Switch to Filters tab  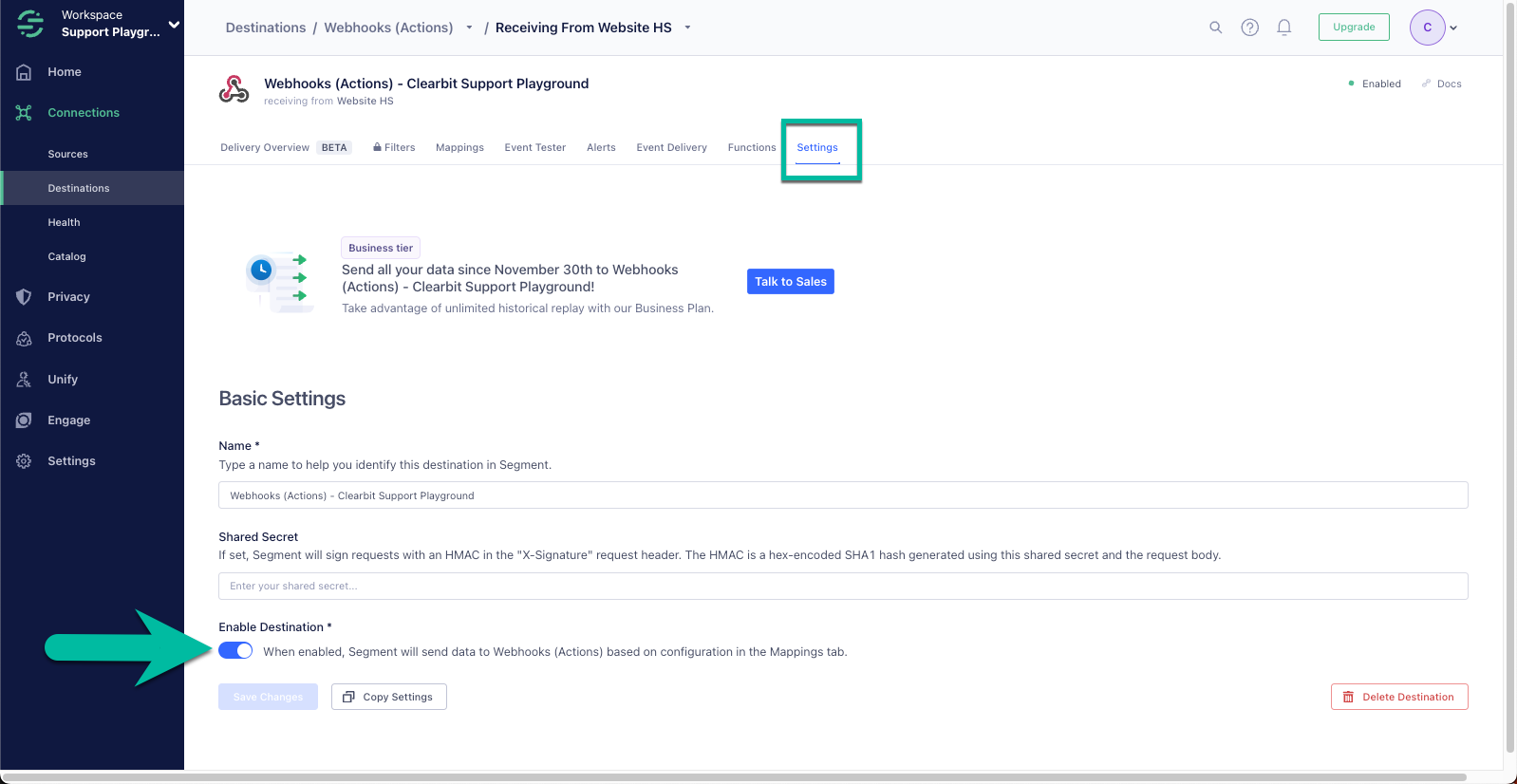pyautogui.click(x=394, y=147)
